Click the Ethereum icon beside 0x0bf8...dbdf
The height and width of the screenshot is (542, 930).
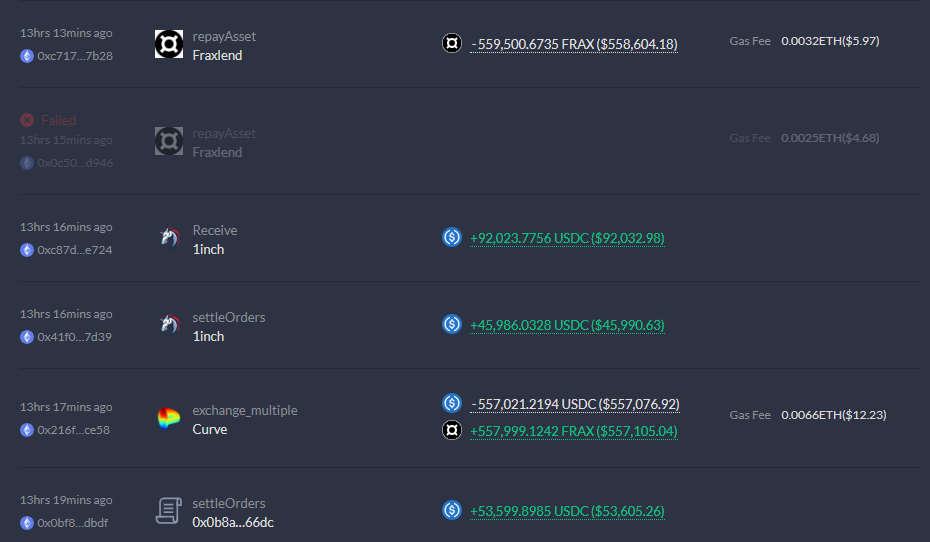click(x=27, y=523)
